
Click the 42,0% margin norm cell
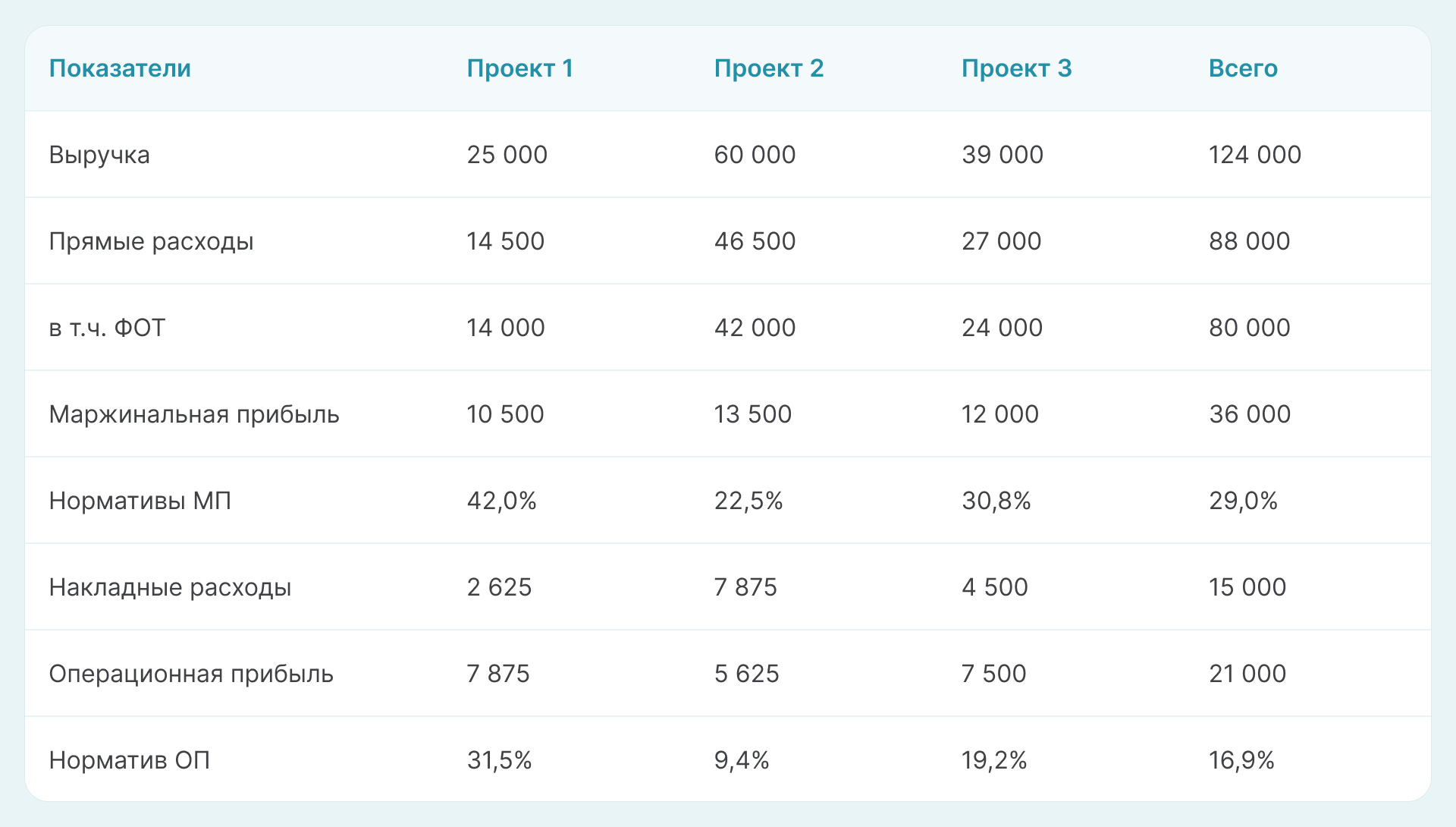501,501
